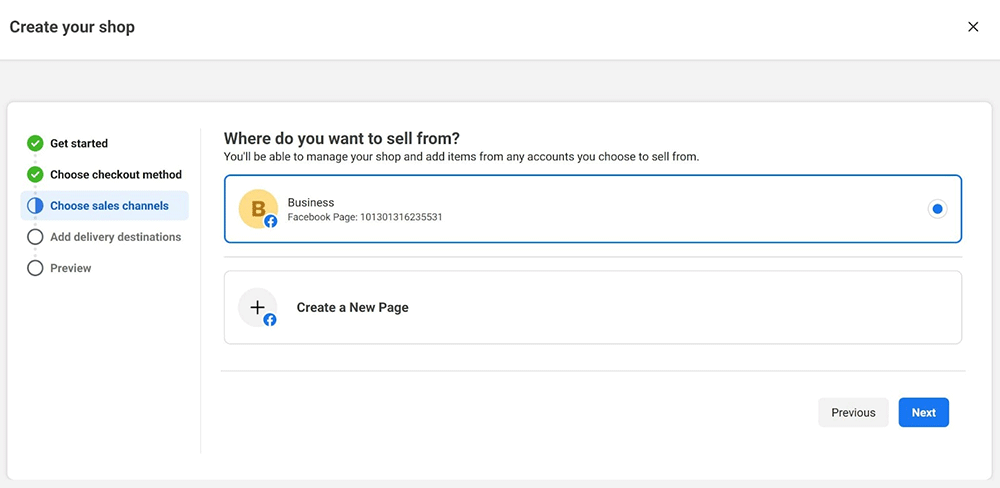1000x488 pixels.
Task: Click Facebook badge on the Business avatar
Action: tap(270, 222)
